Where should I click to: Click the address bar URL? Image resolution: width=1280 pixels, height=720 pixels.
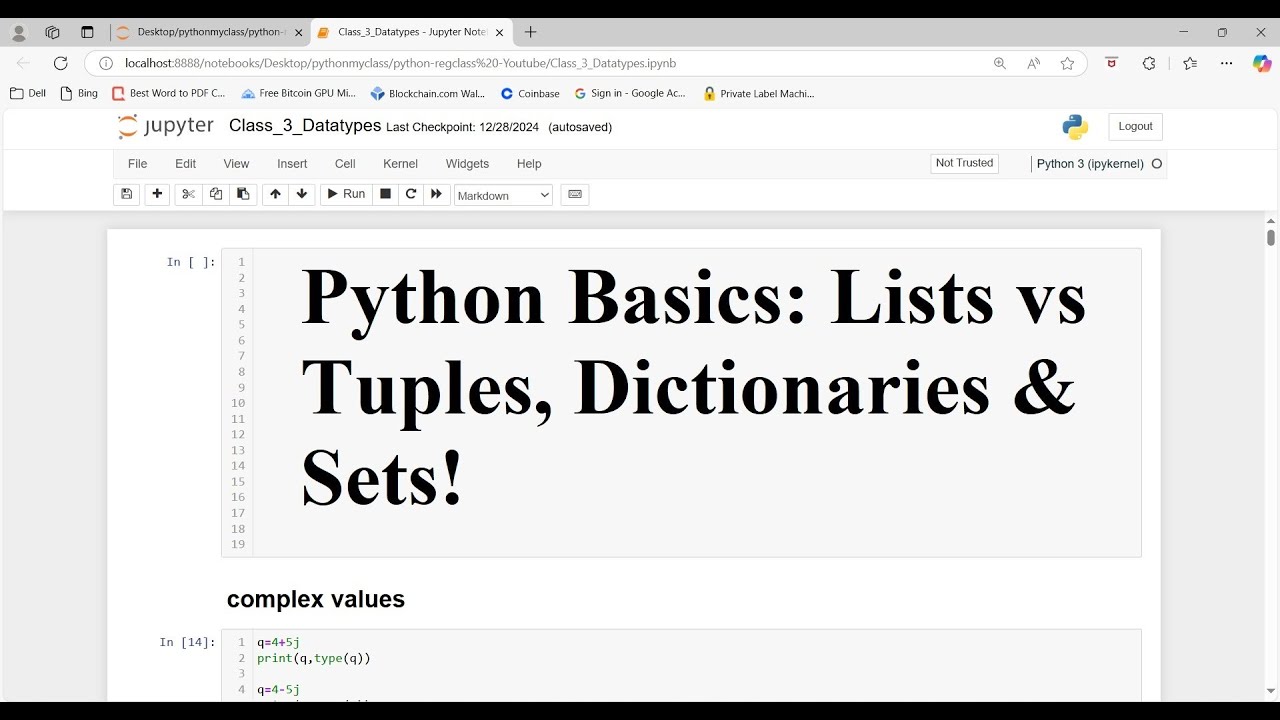pyautogui.click(x=400, y=63)
